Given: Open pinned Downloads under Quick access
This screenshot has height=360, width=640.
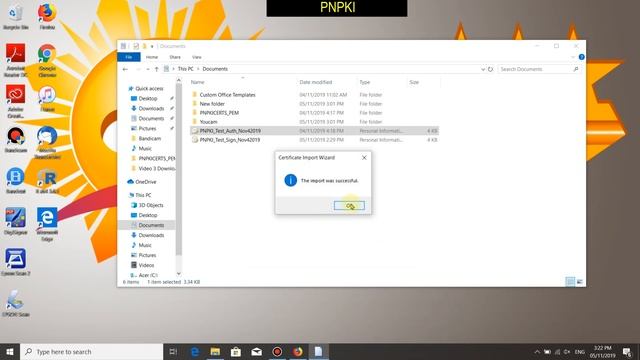Looking at the screenshot, I should [x=151, y=109].
